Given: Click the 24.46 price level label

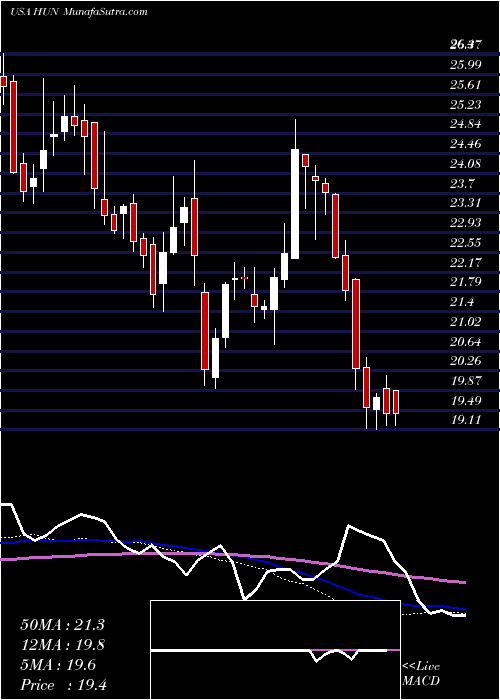Looking at the screenshot, I should pyautogui.click(x=466, y=144).
